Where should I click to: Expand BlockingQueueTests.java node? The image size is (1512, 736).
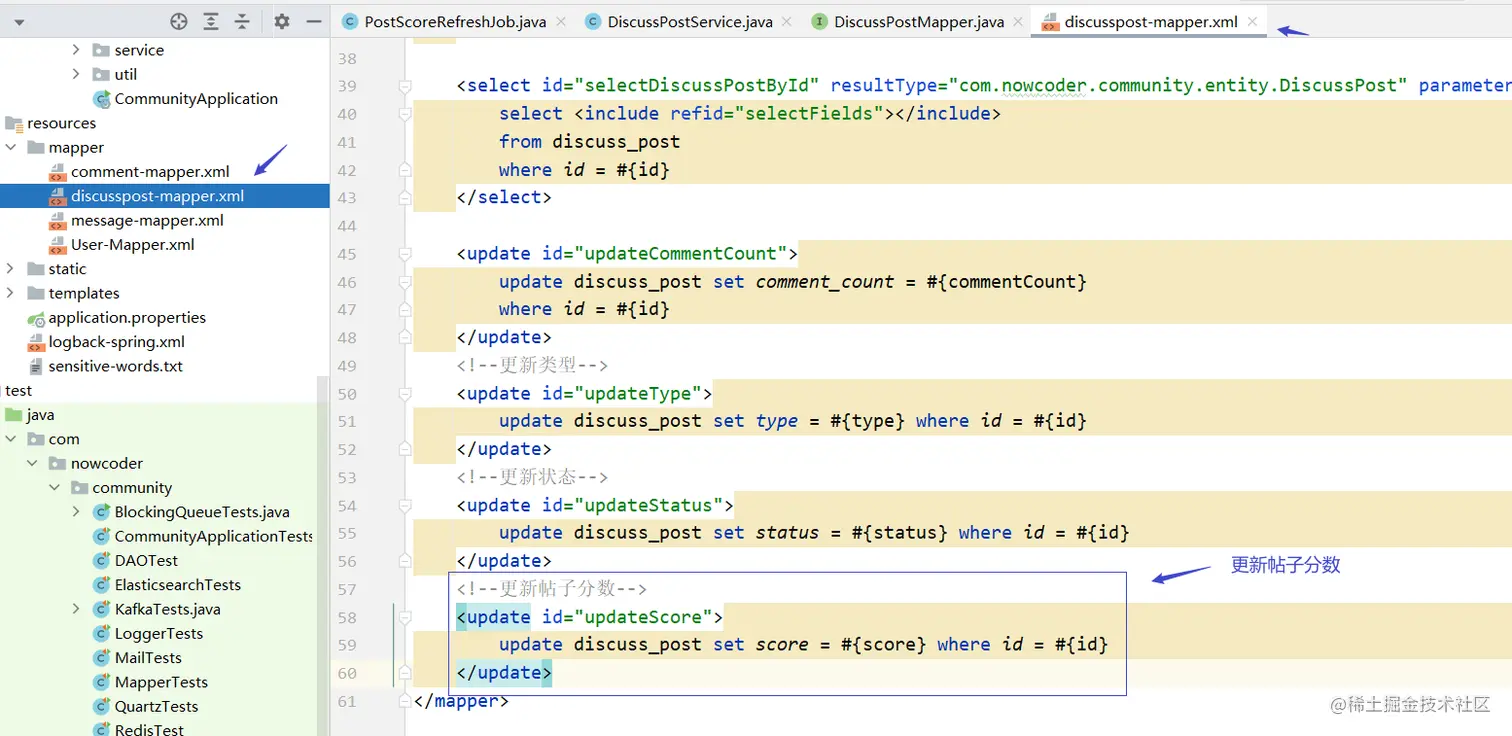(76, 512)
